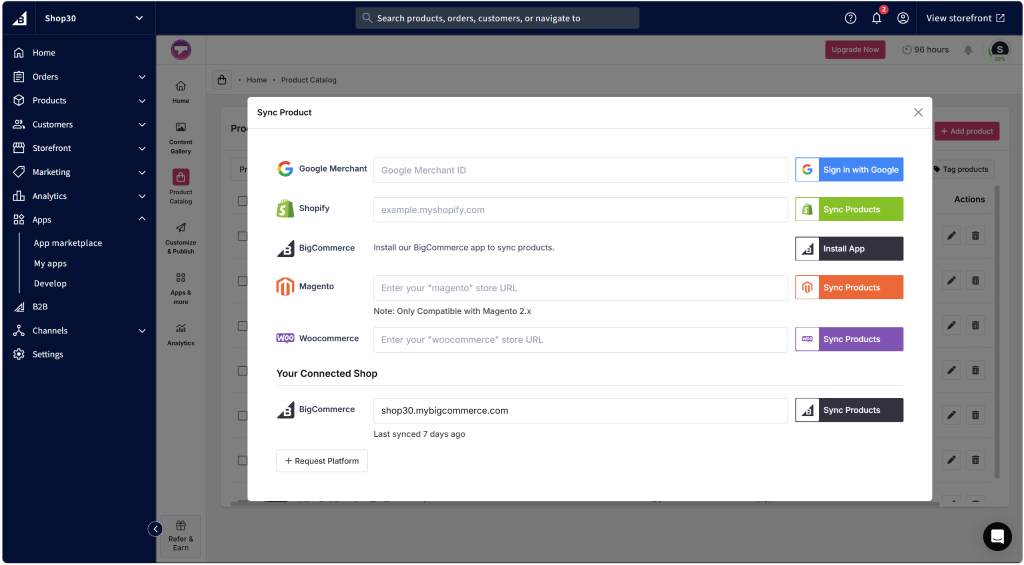Click the orange Magento Sync Products button
This screenshot has width=1024, height=565.
(849, 287)
